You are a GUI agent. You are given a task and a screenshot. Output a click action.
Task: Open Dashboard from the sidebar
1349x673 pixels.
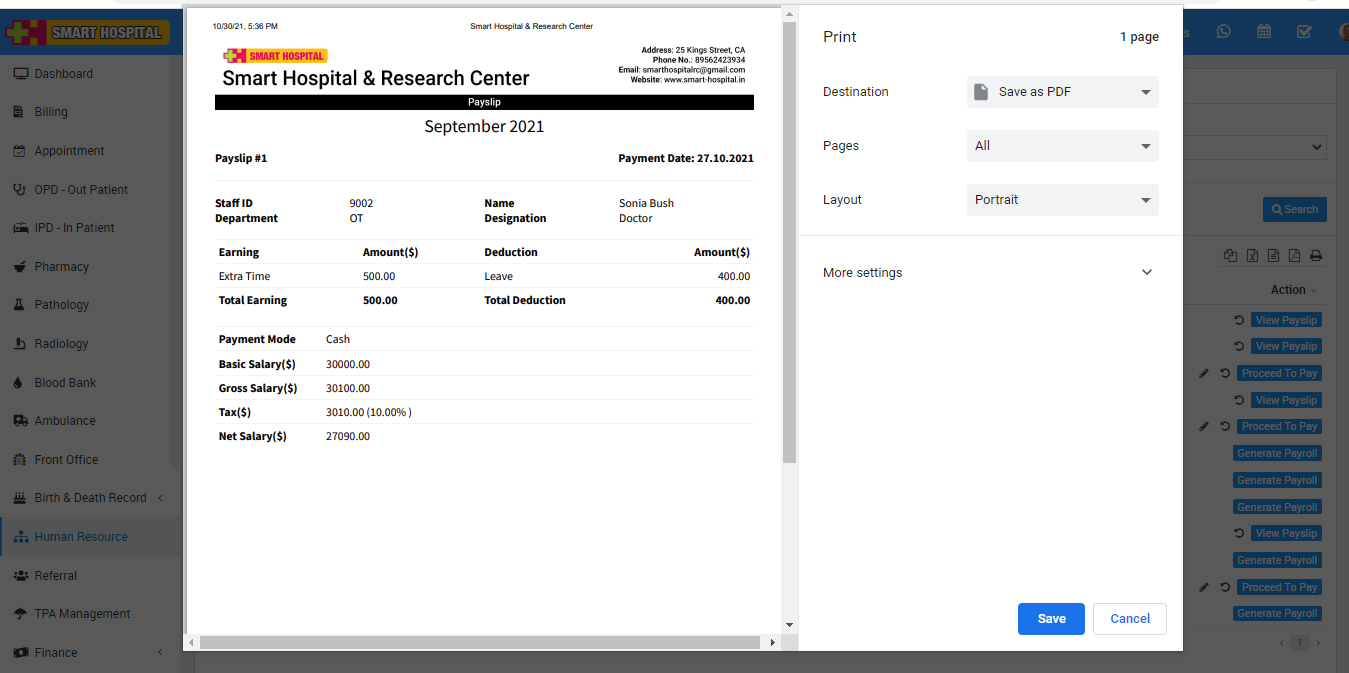point(63,74)
